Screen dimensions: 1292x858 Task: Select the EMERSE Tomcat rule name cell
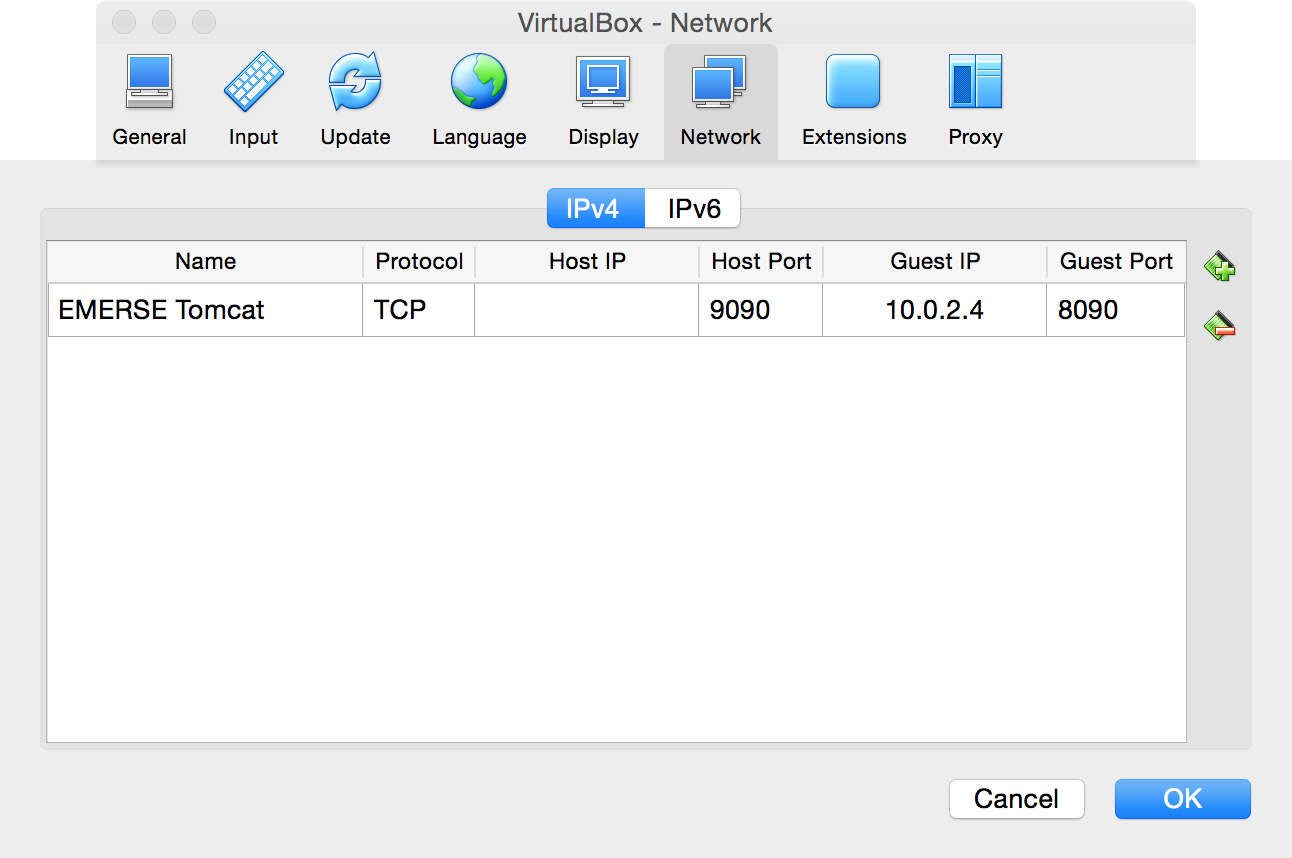point(205,310)
